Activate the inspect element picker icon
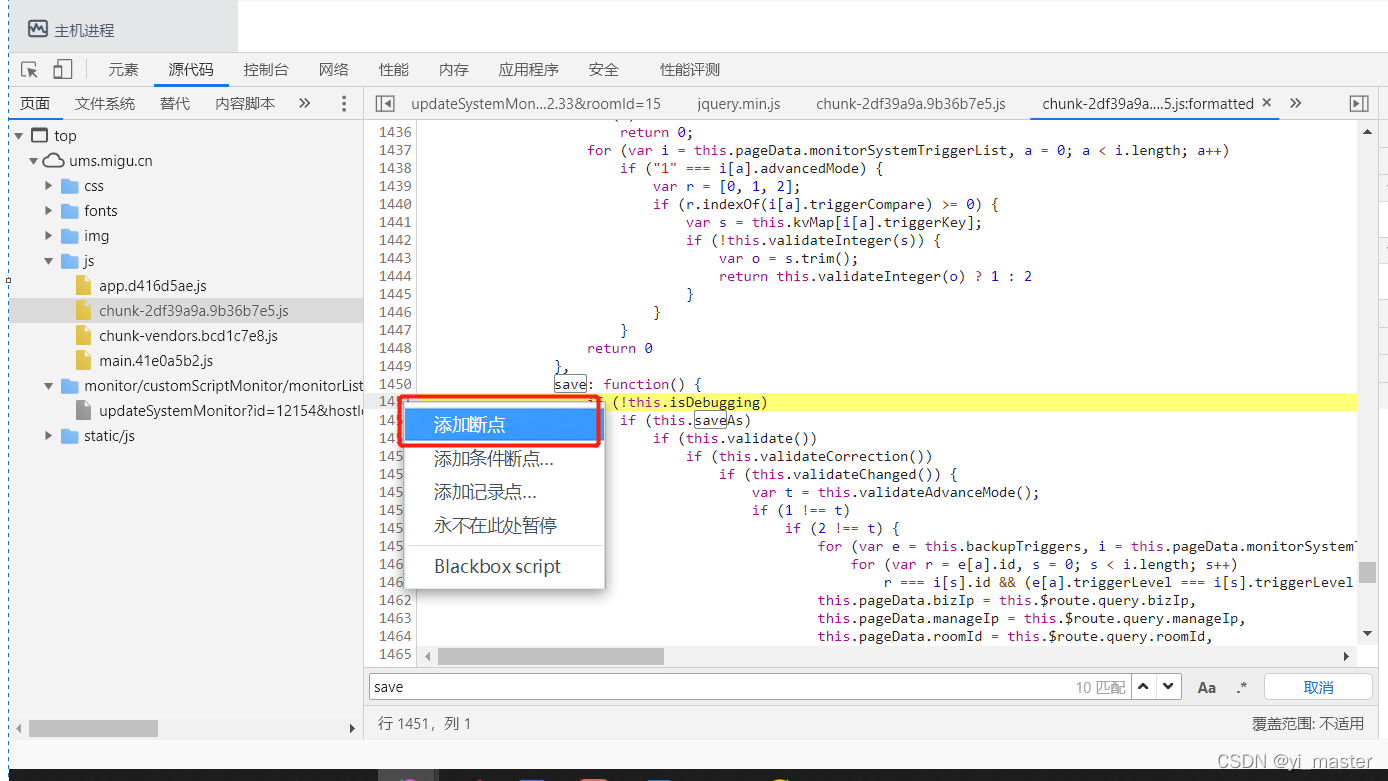 click(x=30, y=69)
